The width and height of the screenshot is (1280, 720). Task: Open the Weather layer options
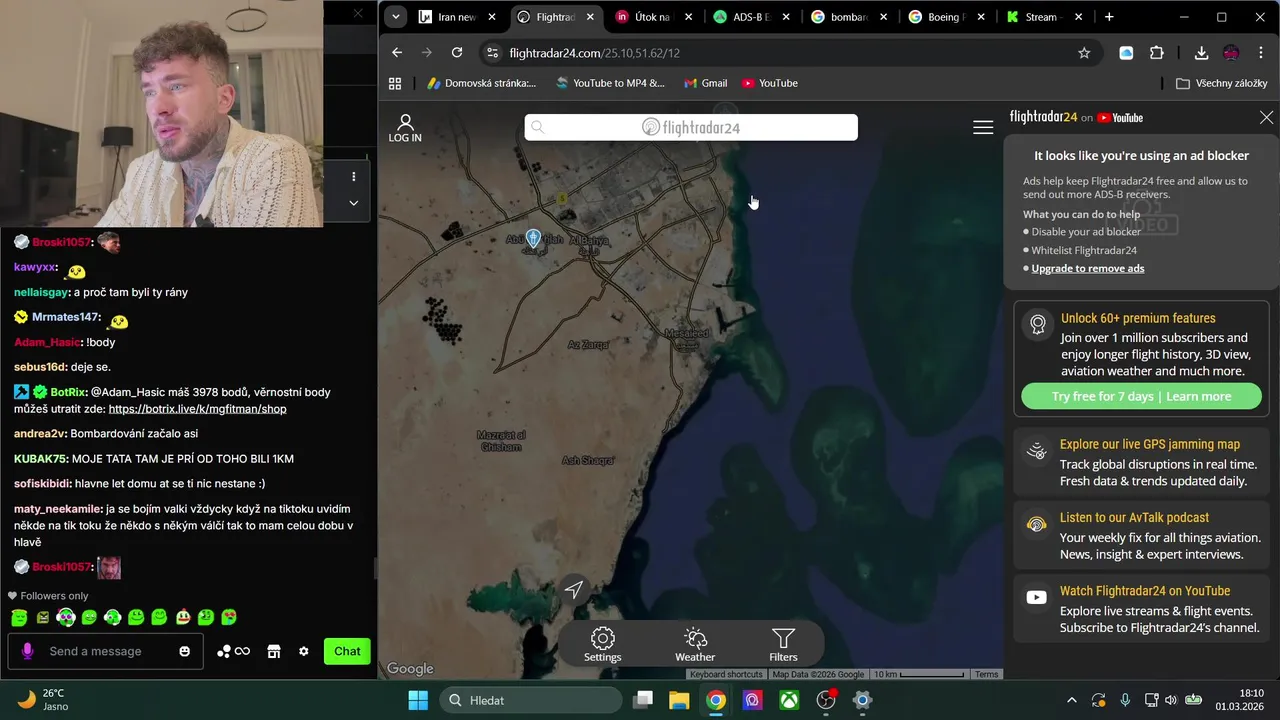pos(695,644)
